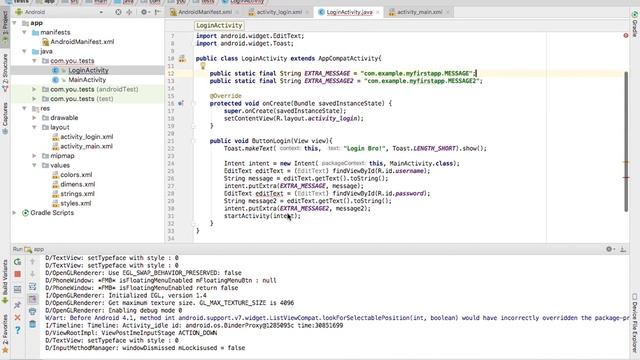640x360 pixels.
Task: Select dimens.xml in values folder
Action: (x=78, y=184)
